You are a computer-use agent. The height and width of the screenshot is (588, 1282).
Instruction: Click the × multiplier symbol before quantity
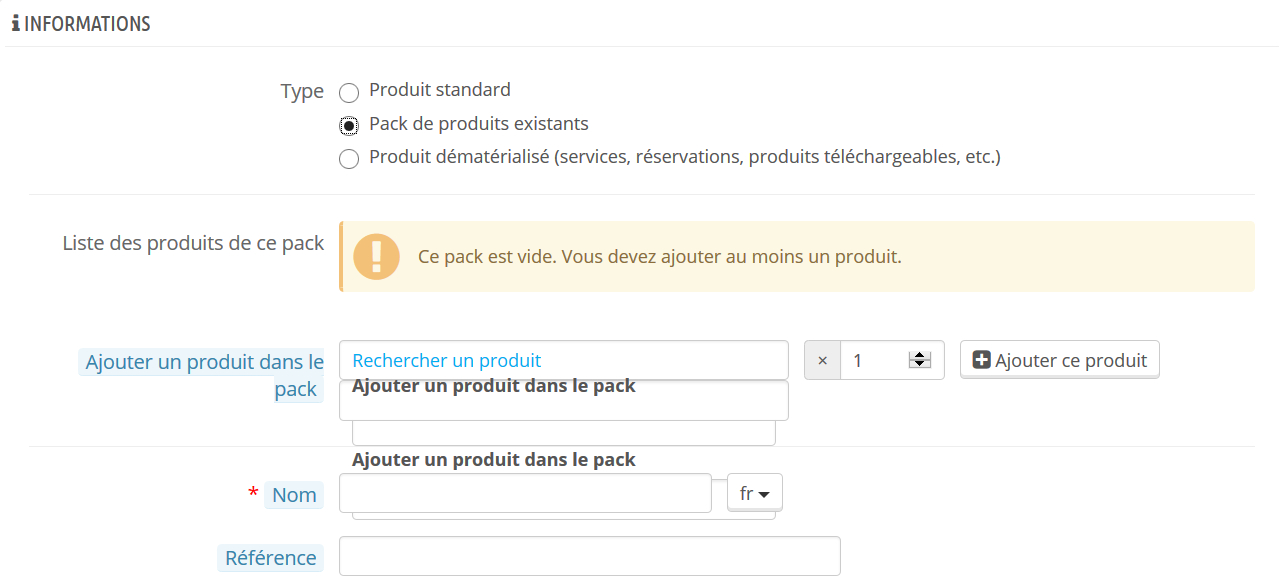(x=822, y=361)
